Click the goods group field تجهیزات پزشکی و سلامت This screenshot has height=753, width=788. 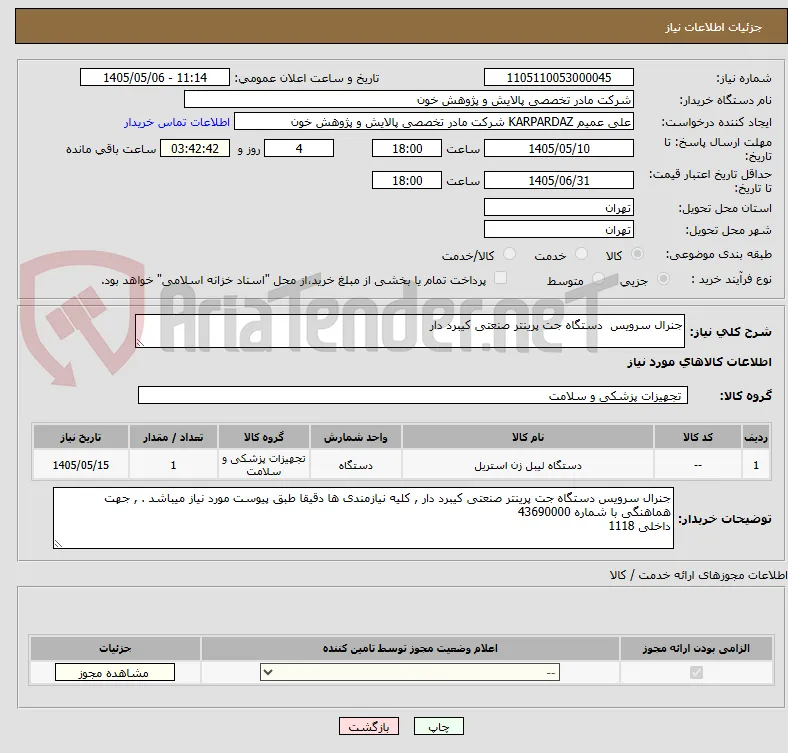click(x=413, y=395)
